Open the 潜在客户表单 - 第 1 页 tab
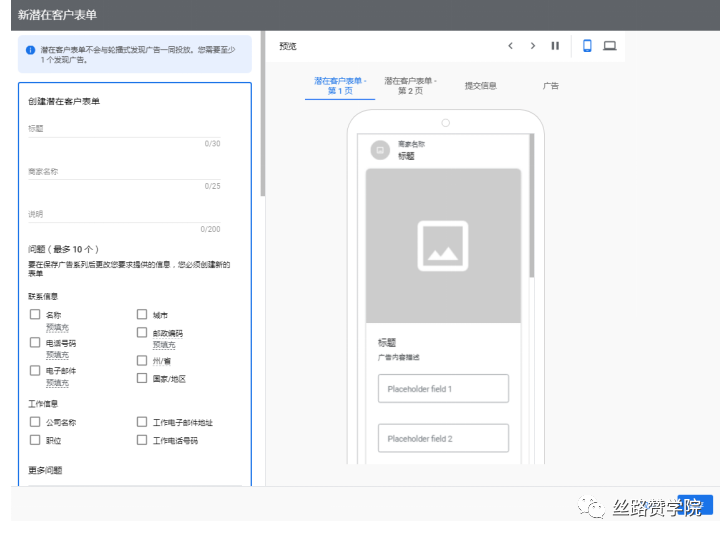This screenshot has width=725, height=540. 340,86
